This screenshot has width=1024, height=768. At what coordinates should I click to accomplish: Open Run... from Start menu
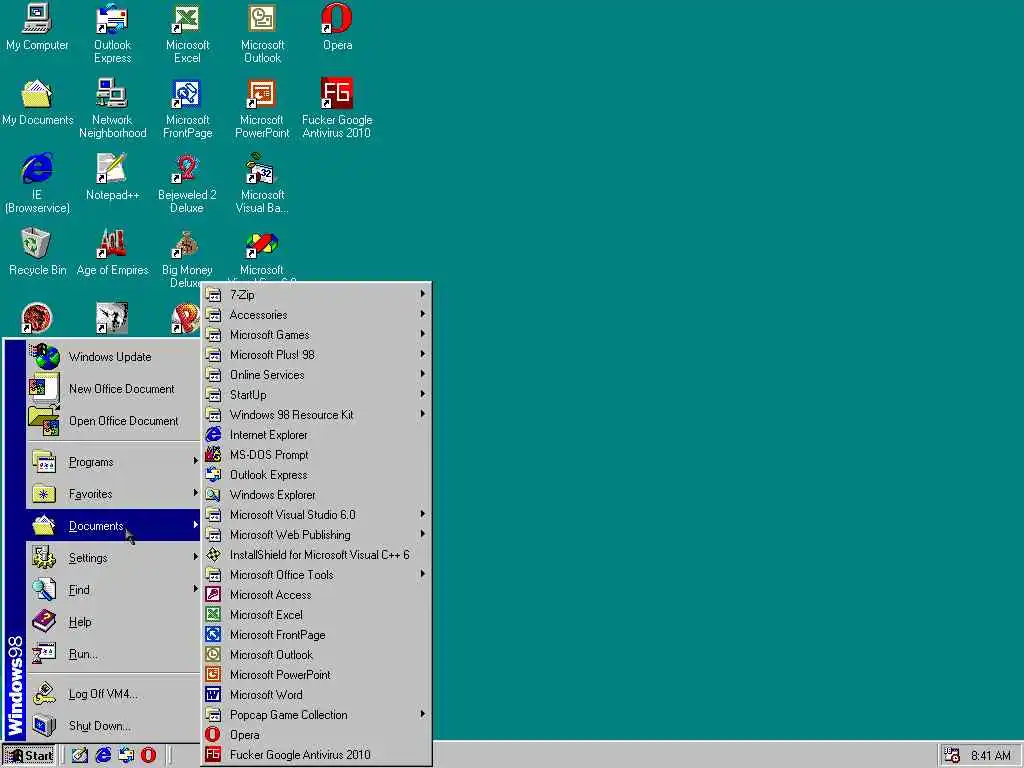(113, 654)
